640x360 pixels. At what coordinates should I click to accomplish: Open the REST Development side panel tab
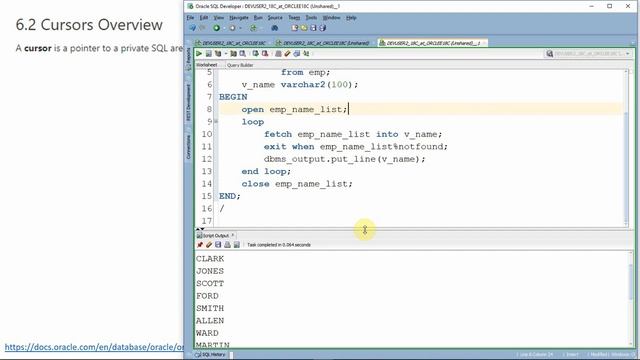[189, 102]
